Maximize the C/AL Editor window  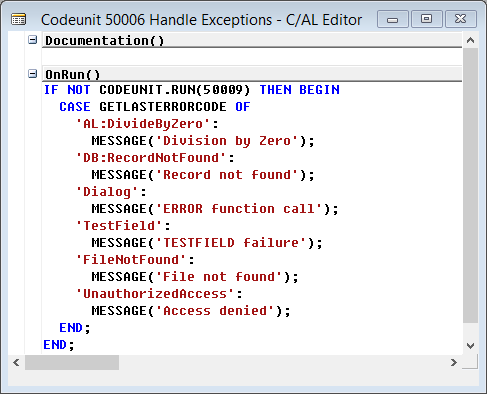coord(427,19)
